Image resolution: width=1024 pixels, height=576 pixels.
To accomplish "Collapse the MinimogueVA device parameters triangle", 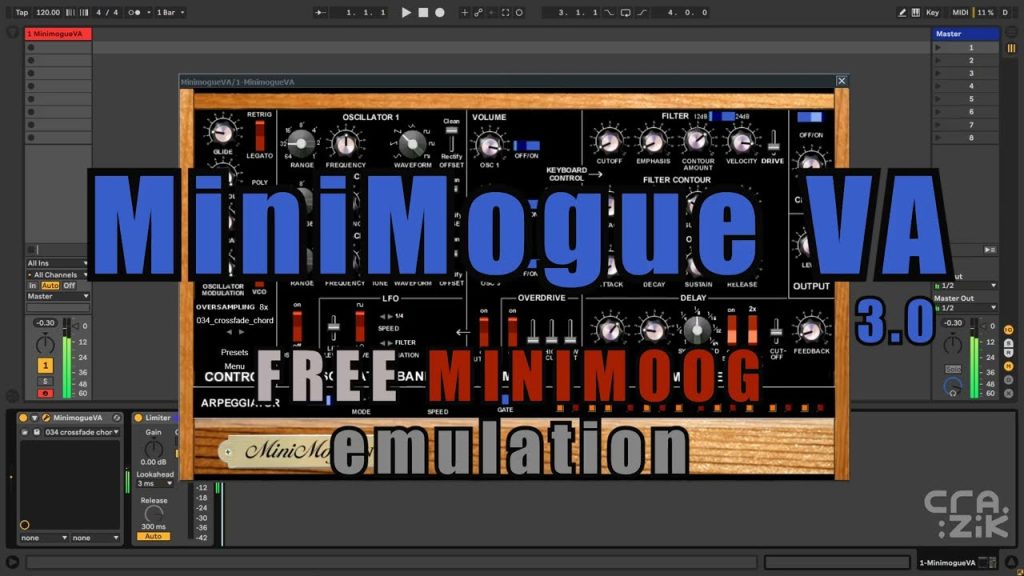I will tap(35, 417).
